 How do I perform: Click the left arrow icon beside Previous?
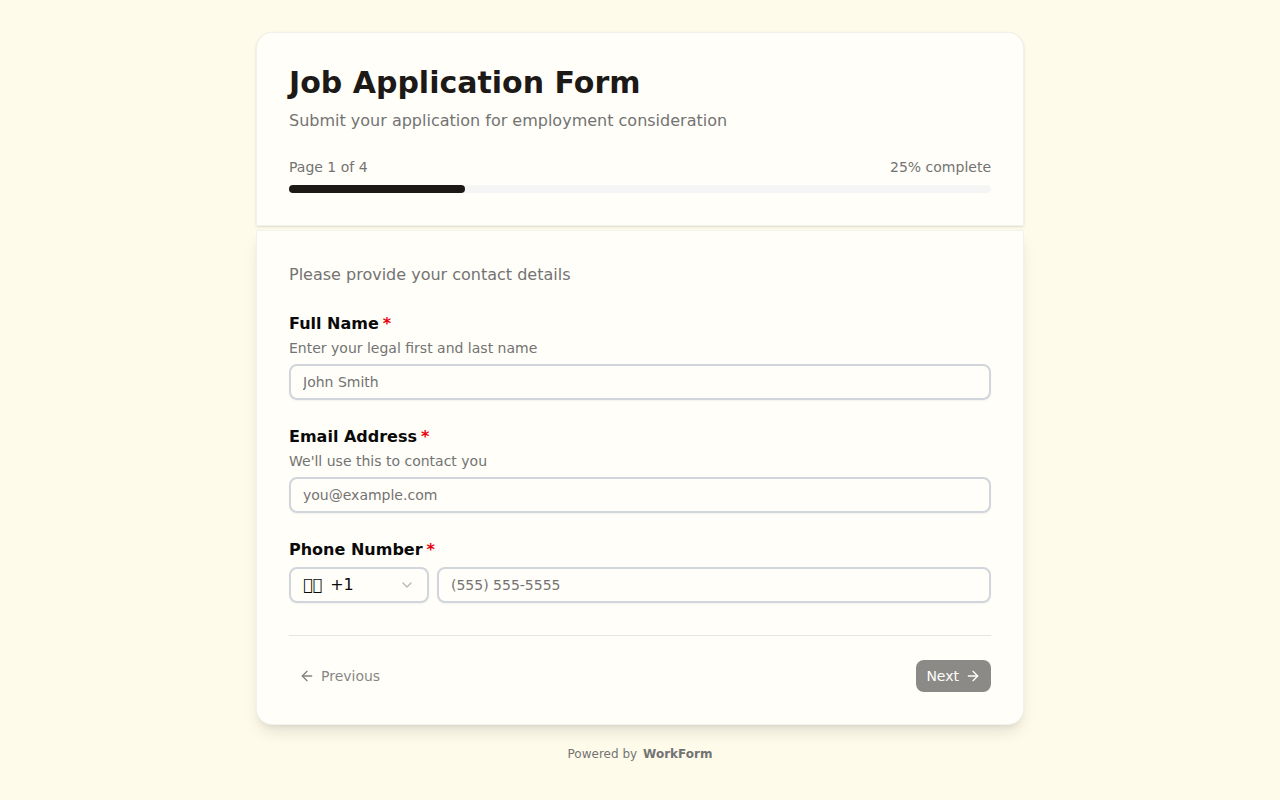tap(307, 676)
